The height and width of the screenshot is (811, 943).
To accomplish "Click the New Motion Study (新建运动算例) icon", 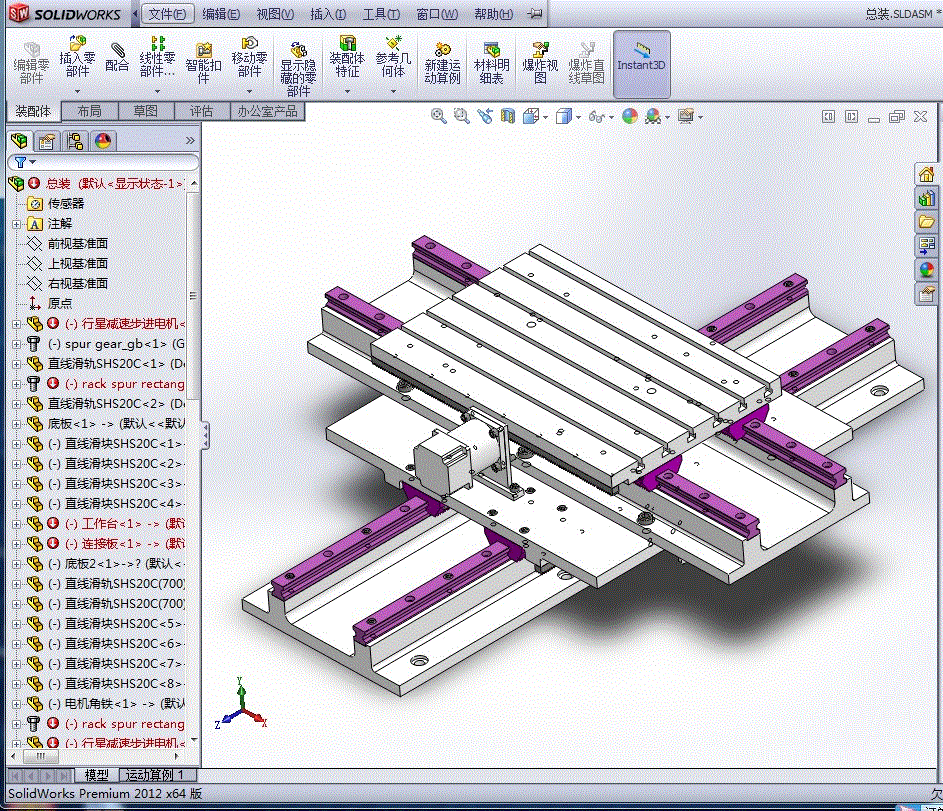I will coord(442,63).
